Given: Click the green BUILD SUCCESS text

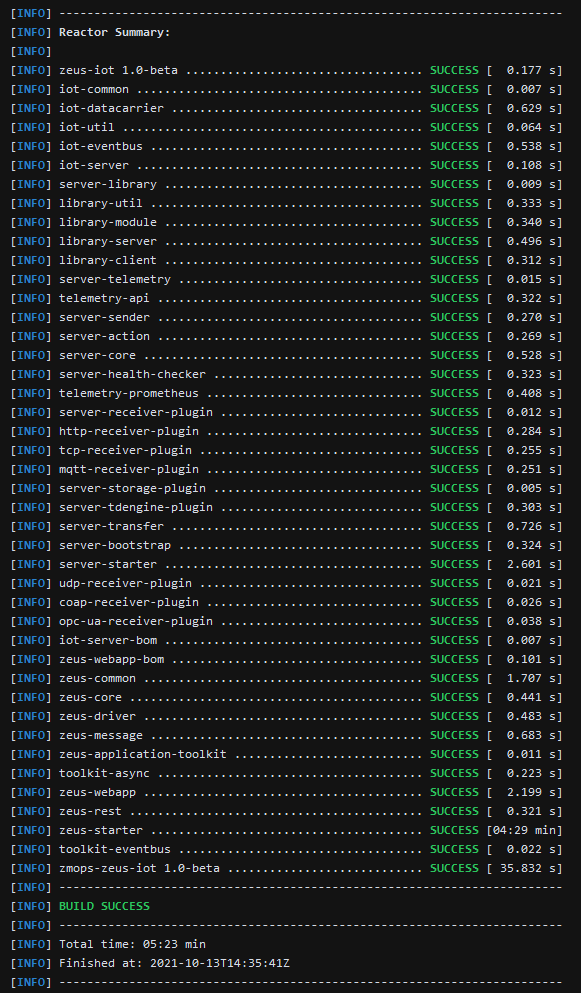Looking at the screenshot, I should click(x=105, y=906).
